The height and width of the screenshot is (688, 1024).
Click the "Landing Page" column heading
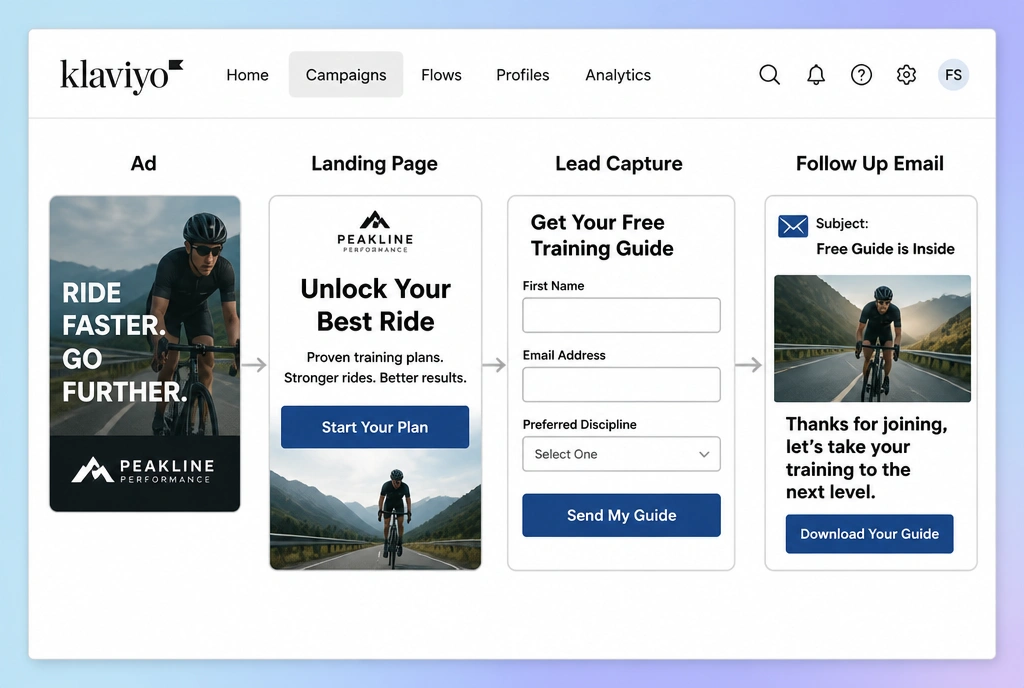pyautogui.click(x=374, y=164)
